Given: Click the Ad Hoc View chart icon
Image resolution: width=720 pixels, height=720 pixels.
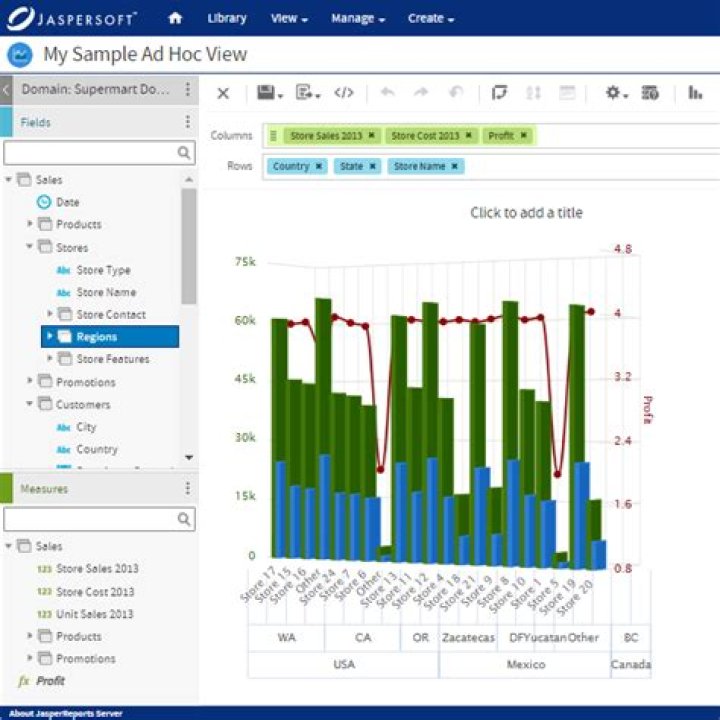Looking at the screenshot, I should (x=20, y=55).
